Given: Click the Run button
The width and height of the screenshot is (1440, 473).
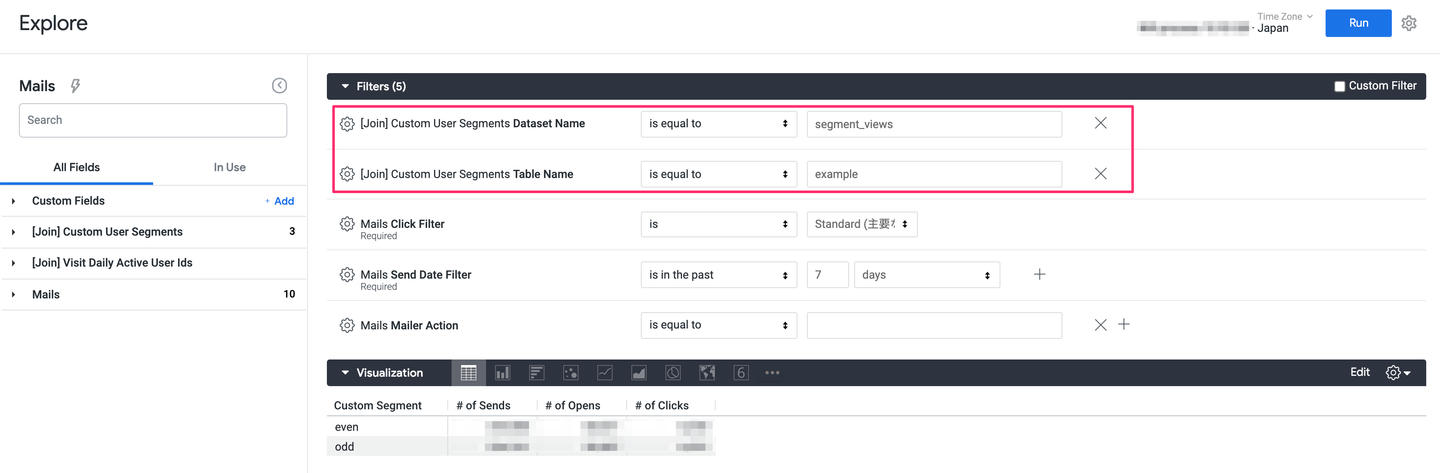Looking at the screenshot, I should 1358,23.
